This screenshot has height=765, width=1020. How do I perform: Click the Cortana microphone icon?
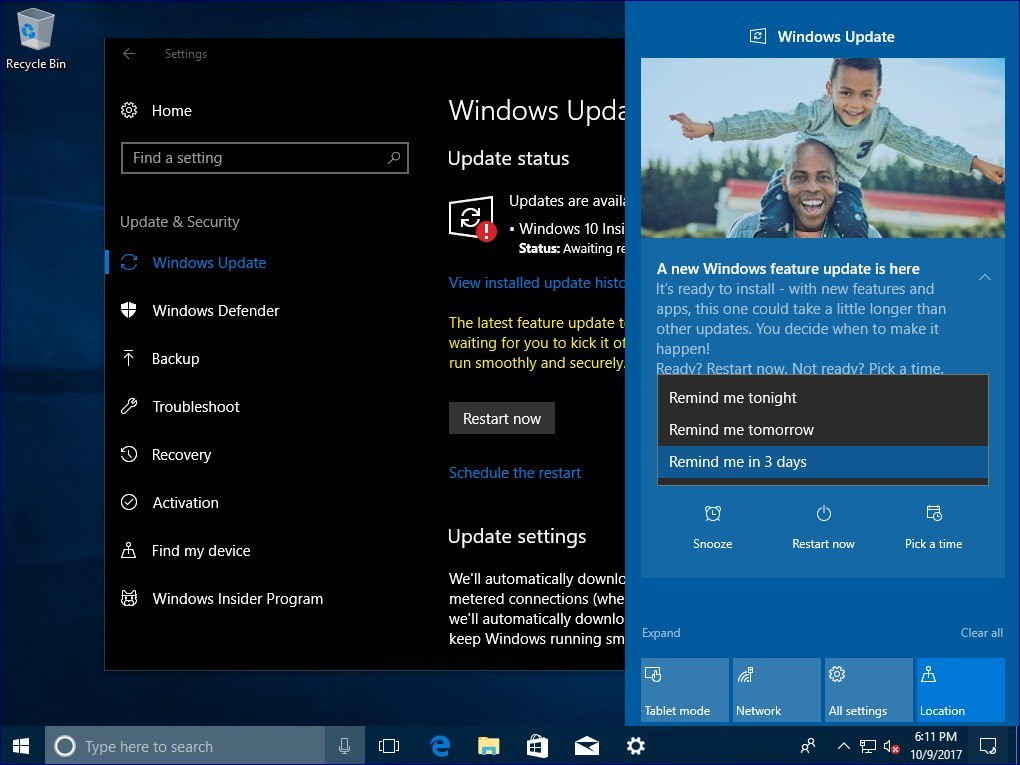[x=344, y=745]
